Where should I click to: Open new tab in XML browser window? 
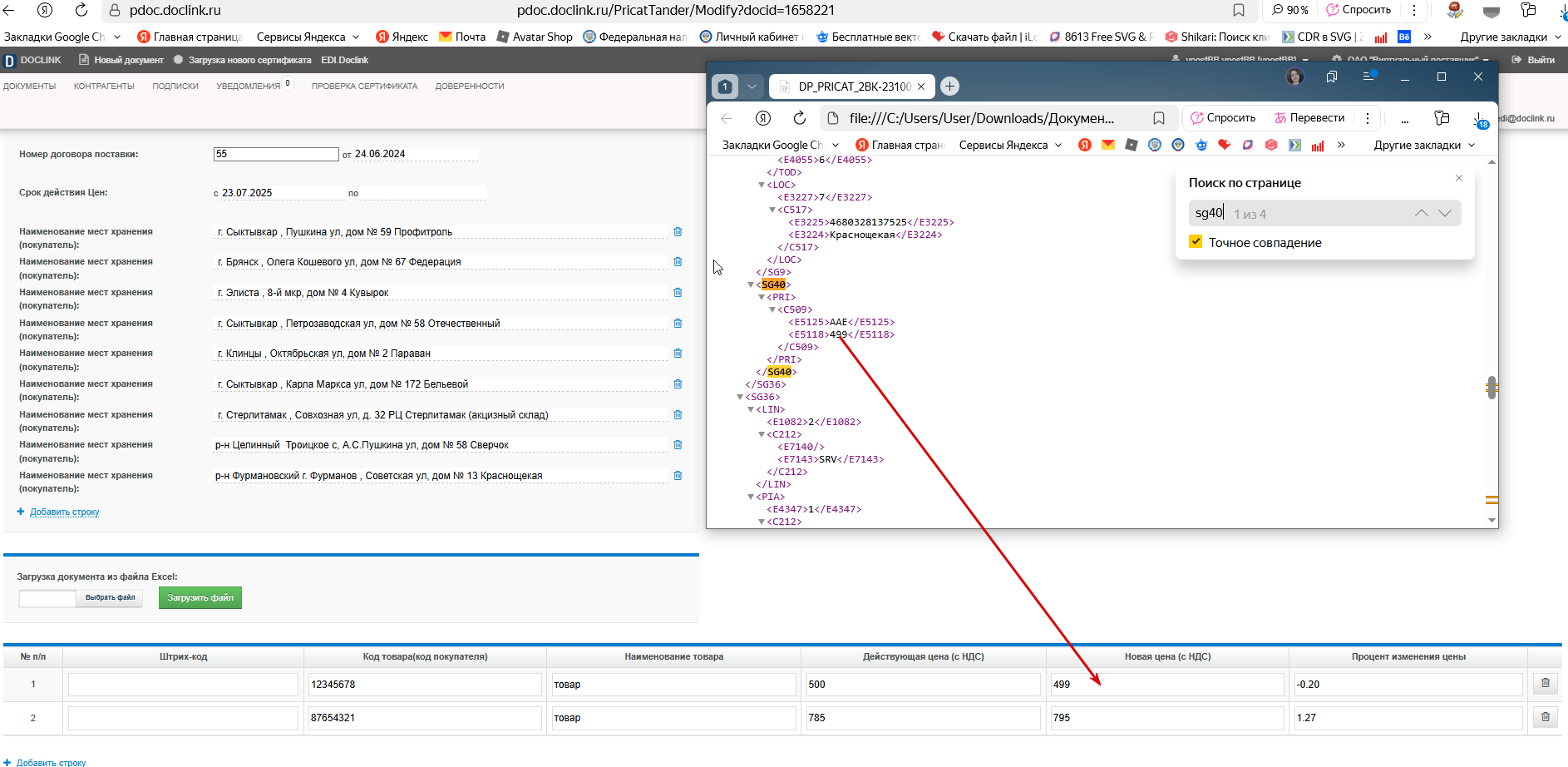(949, 86)
